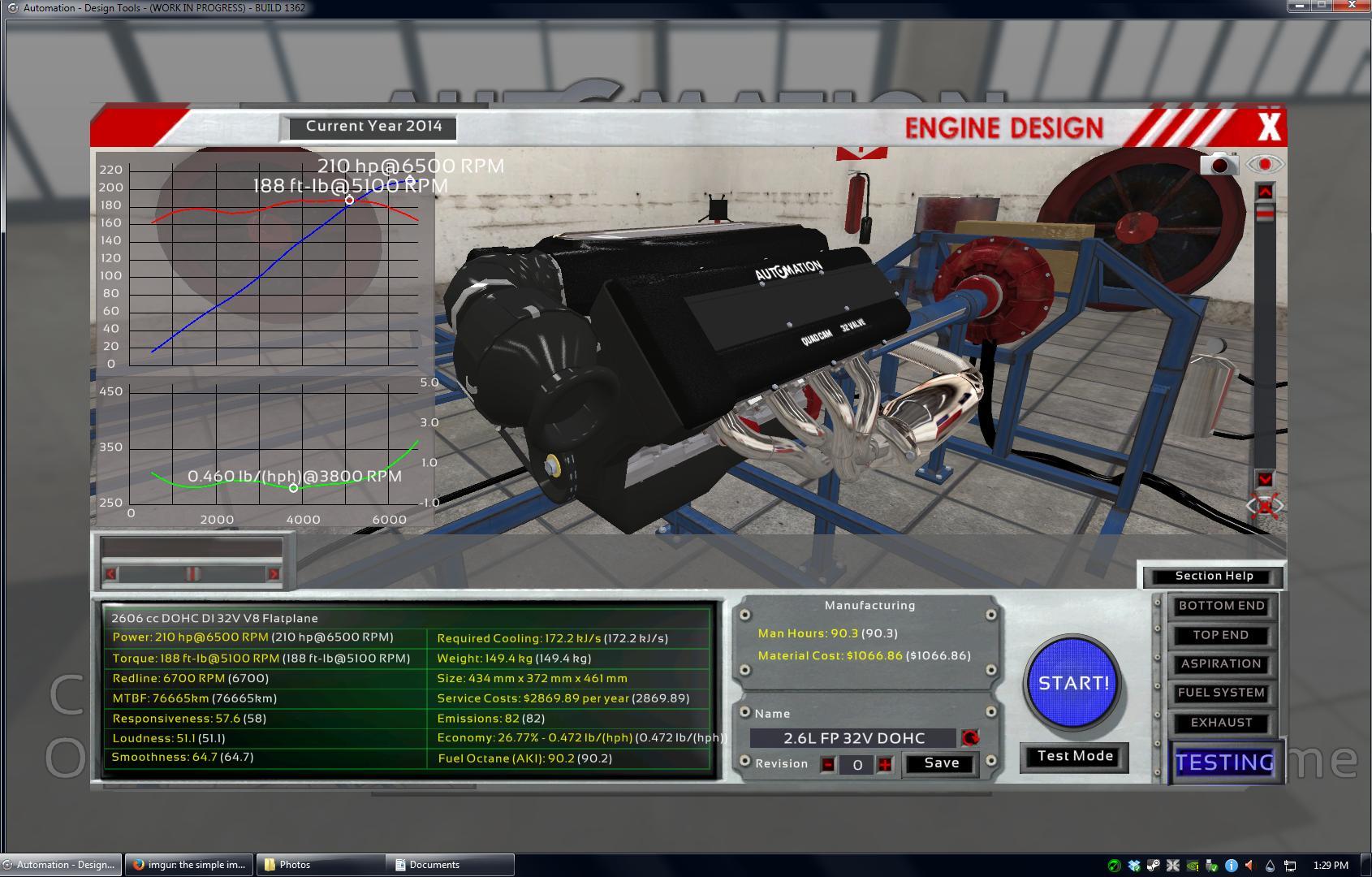Click the taskbar clock 1:29 PM
The width and height of the screenshot is (1372, 877).
[1331, 866]
